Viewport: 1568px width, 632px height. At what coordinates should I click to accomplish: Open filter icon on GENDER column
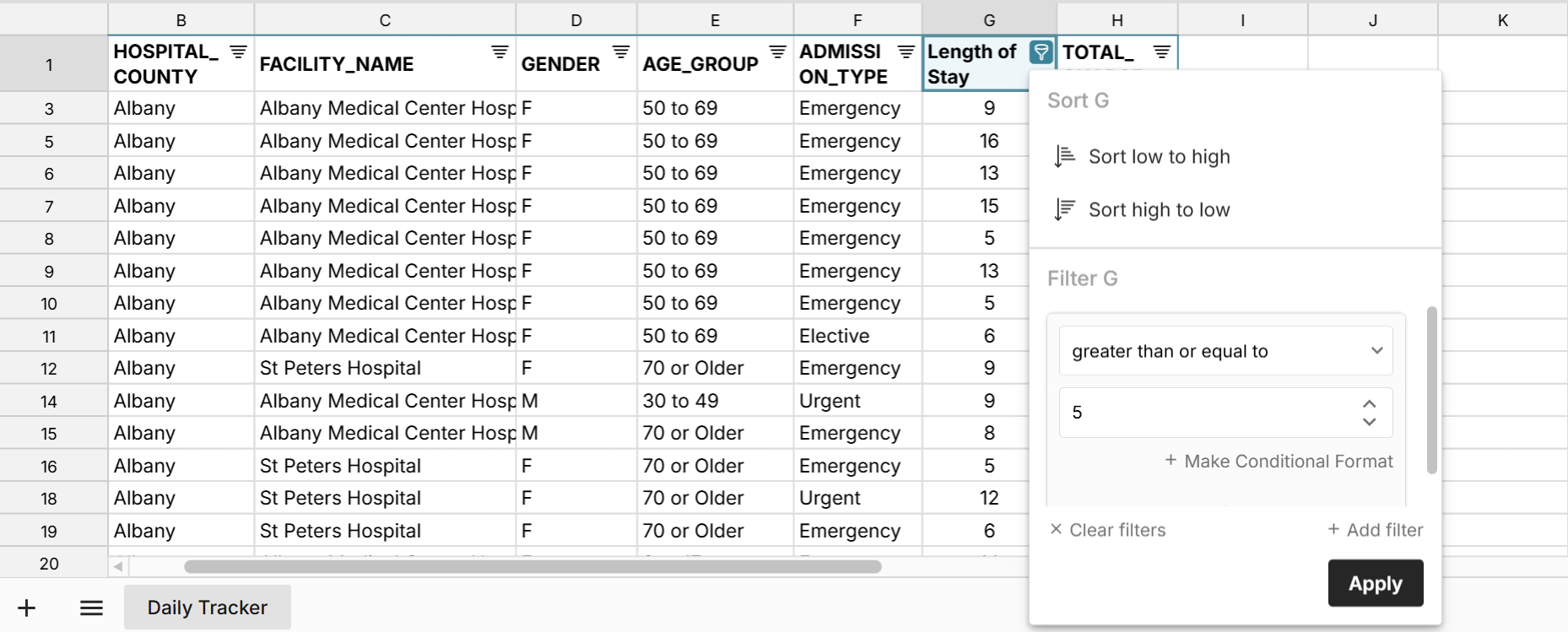(621, 52)
